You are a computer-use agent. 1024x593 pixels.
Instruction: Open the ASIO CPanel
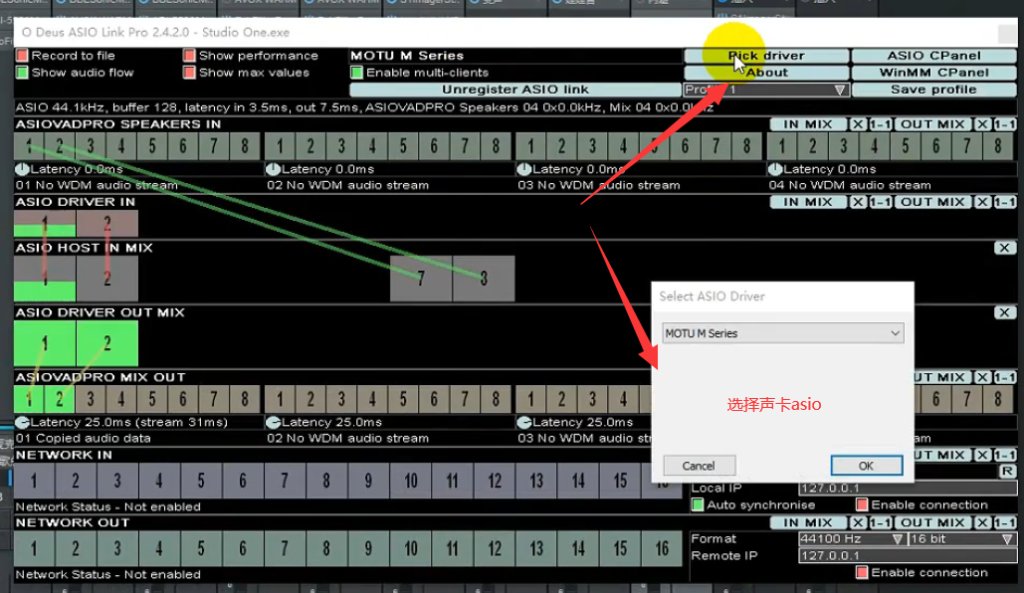pyautogui.click(x=934, y=56)
